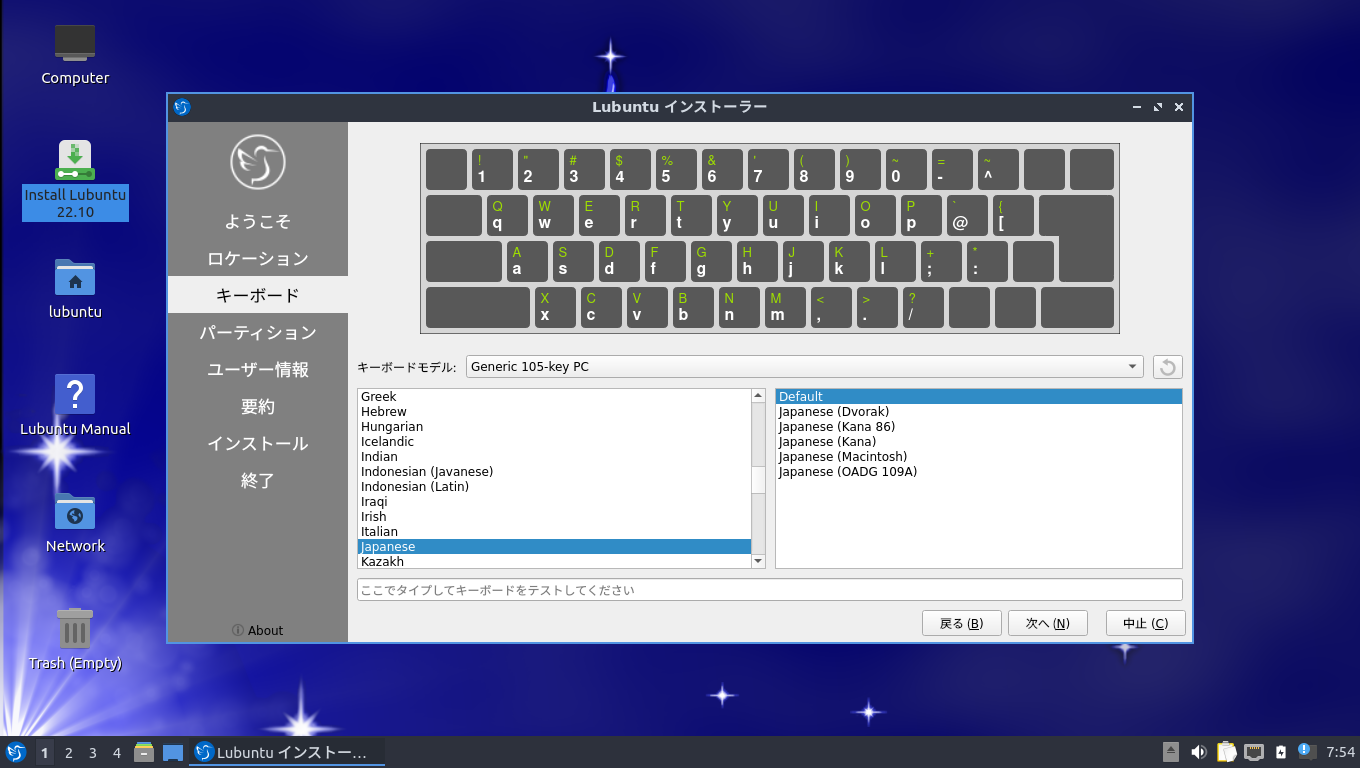Click the language list scrollbar handle

coord(758,480)
